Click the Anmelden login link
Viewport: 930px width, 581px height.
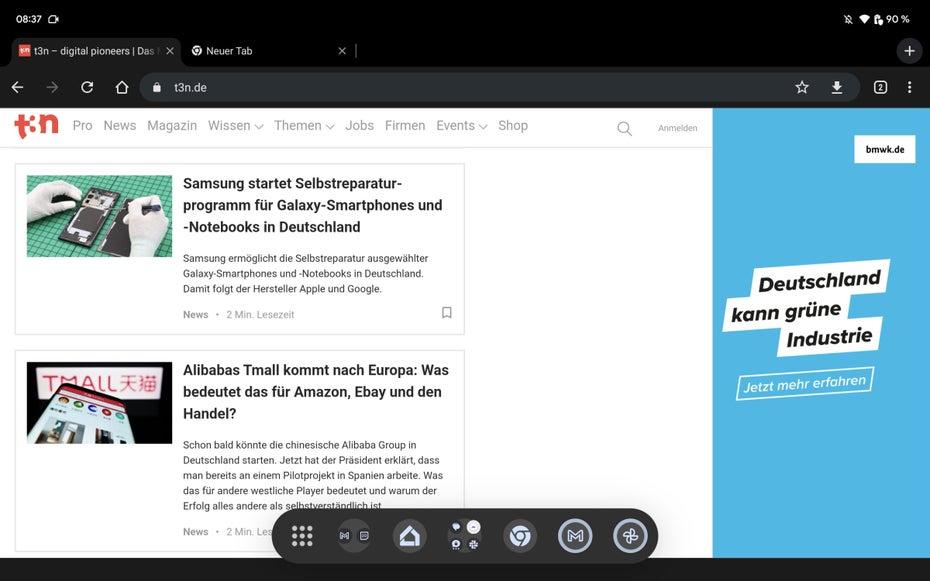[677, 128]
